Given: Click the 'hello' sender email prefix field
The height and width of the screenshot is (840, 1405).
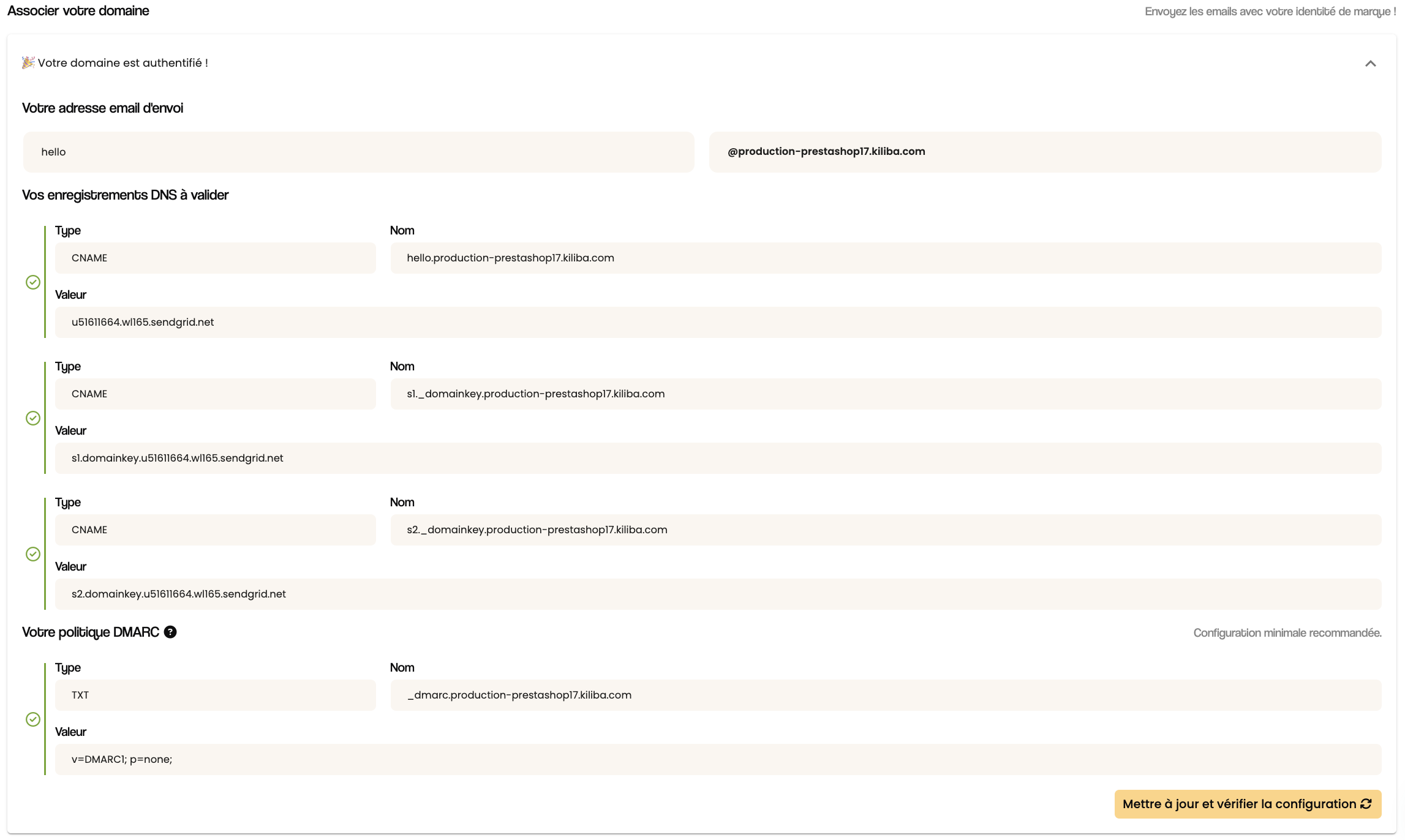Looking at the screenshot, I should pos(359,152).
